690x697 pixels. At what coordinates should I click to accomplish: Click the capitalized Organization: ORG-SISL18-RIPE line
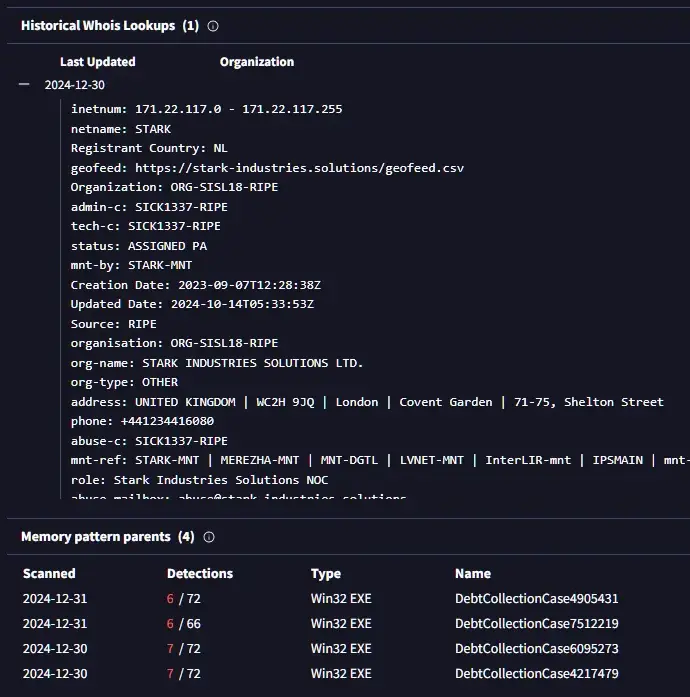coord(174,187)
